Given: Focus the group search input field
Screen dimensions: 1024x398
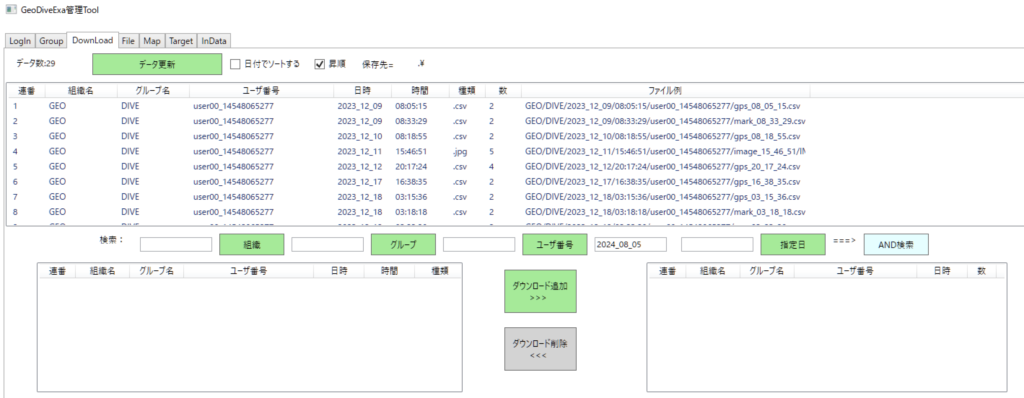Looking at the screenshot, I should (327, 244).
